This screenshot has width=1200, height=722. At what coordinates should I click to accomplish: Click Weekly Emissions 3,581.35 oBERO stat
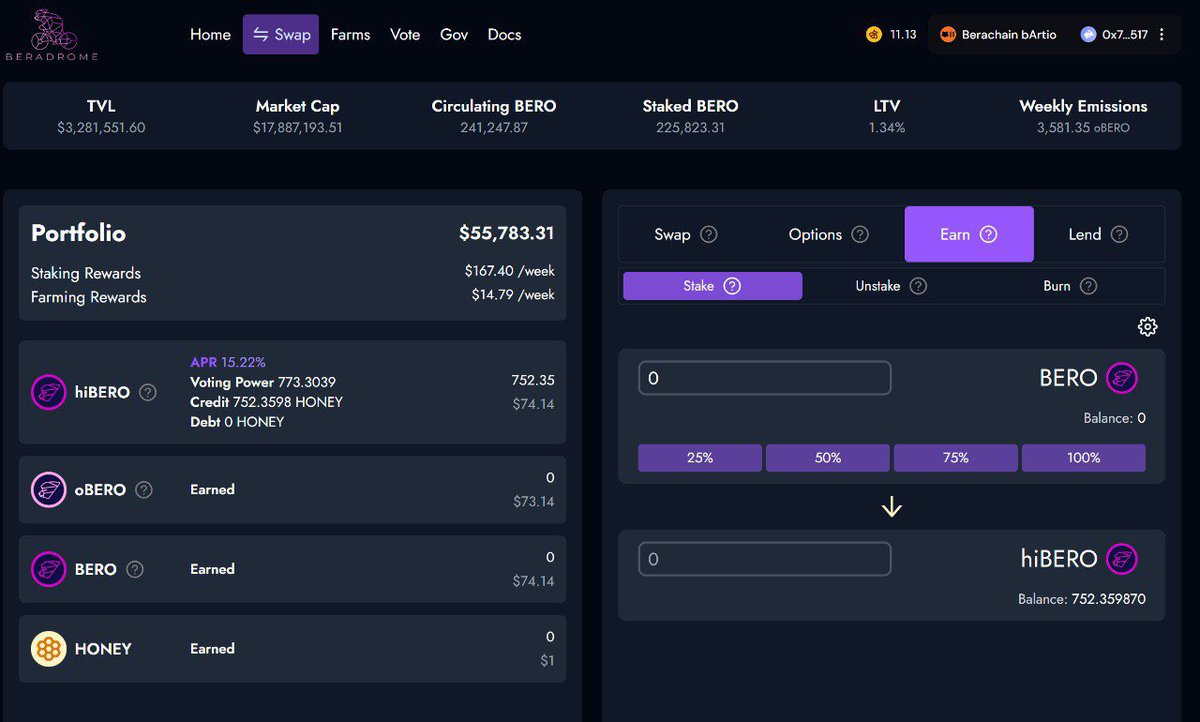(x=1083, y=116)
